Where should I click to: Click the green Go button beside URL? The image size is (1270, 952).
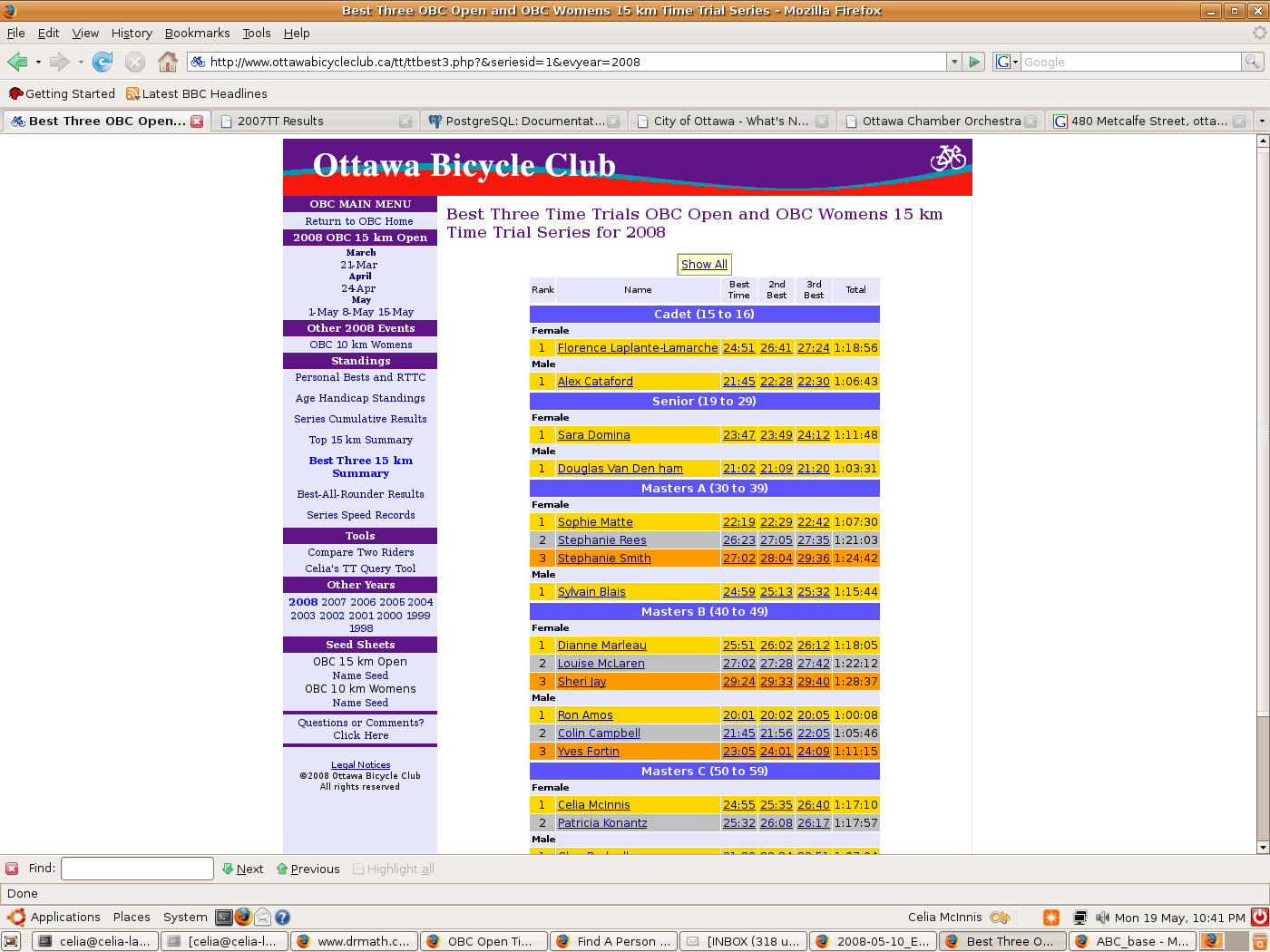point(974,62)
